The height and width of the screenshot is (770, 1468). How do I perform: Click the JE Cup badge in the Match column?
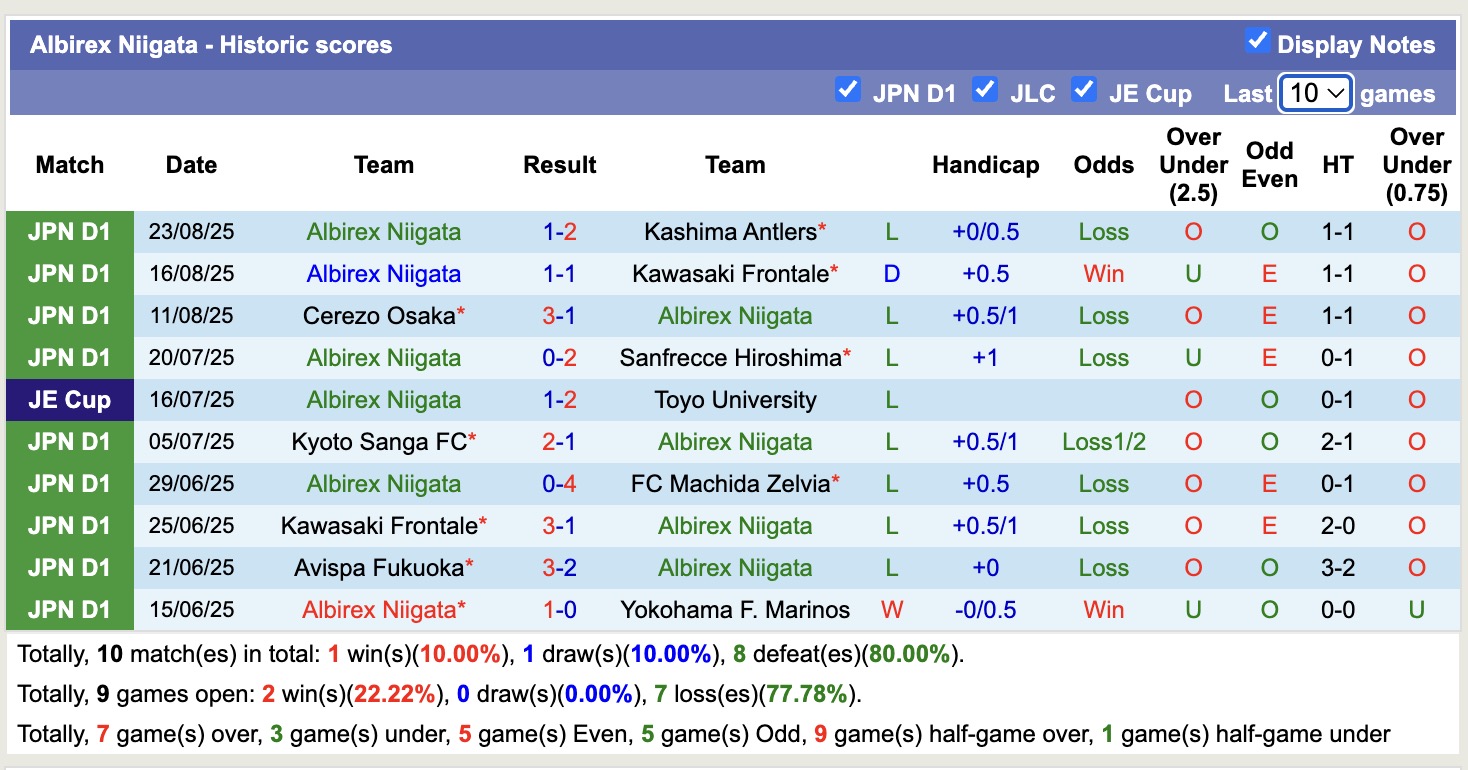(x=69, y=399)
